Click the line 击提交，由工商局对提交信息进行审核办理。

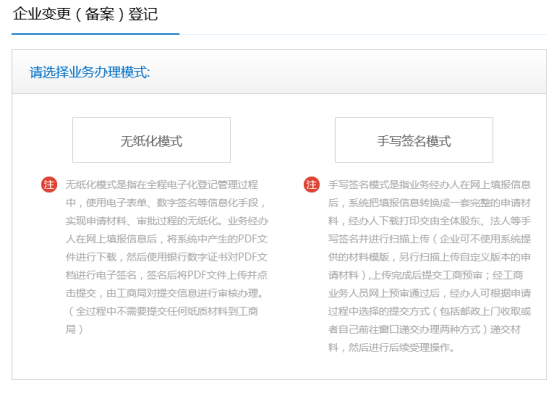coord(165,293)
